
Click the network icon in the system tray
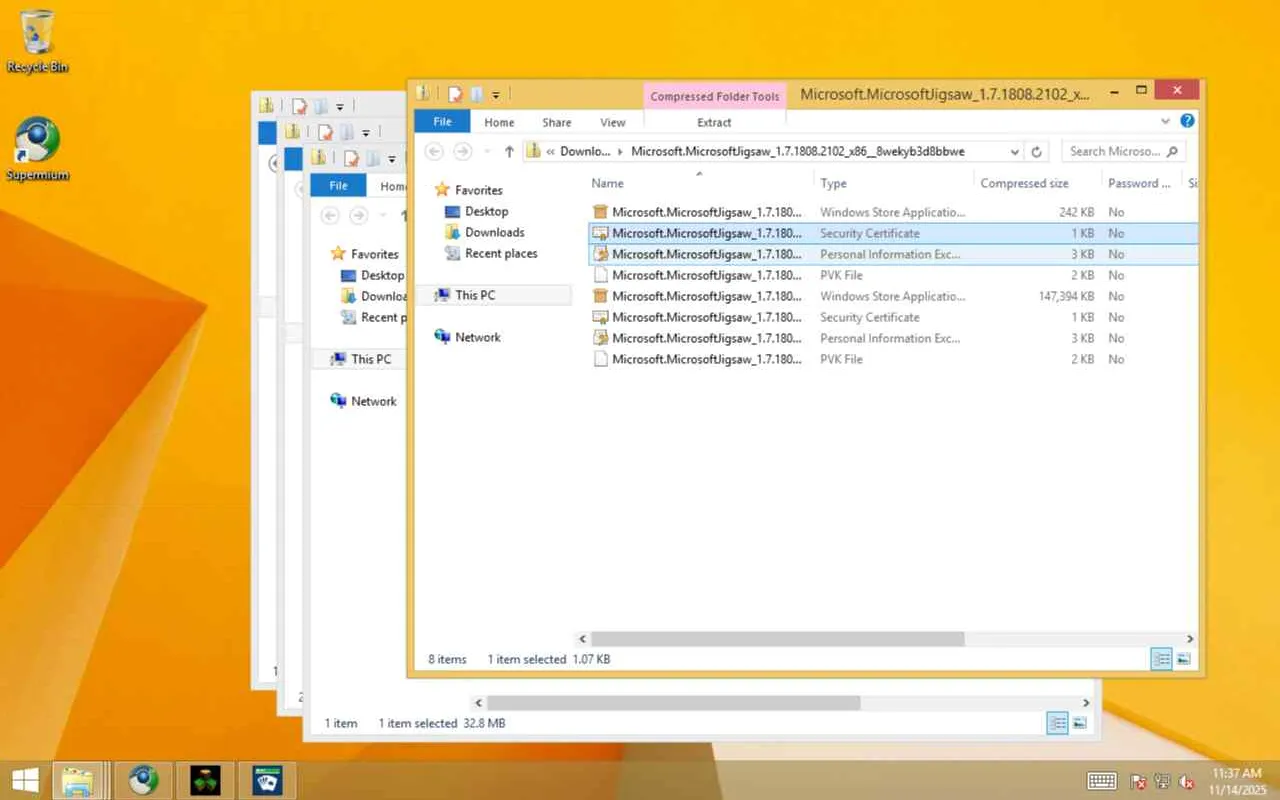(x=1163, y=781)
